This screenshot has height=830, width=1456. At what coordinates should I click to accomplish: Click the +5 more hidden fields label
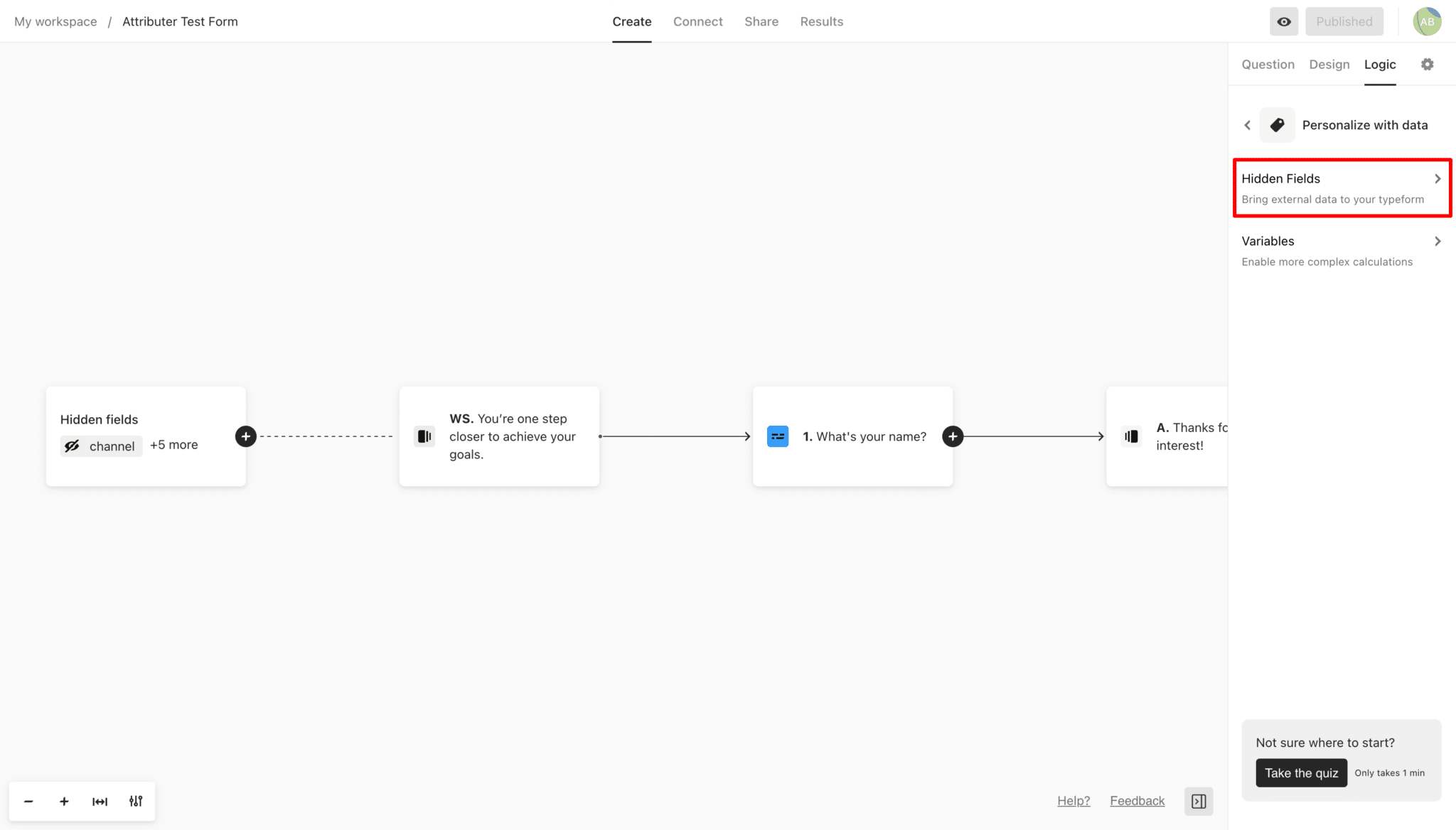[x=174, y=445]
